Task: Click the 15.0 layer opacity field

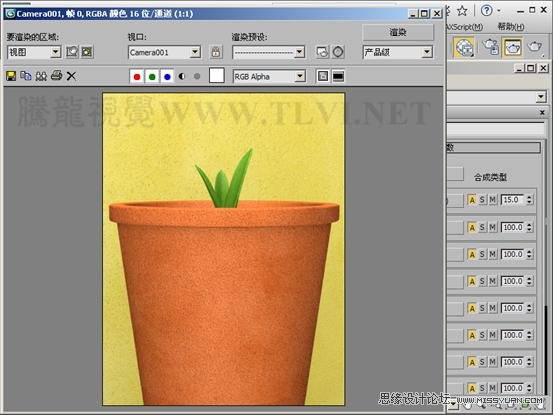Action: click(x=513, y=200)
